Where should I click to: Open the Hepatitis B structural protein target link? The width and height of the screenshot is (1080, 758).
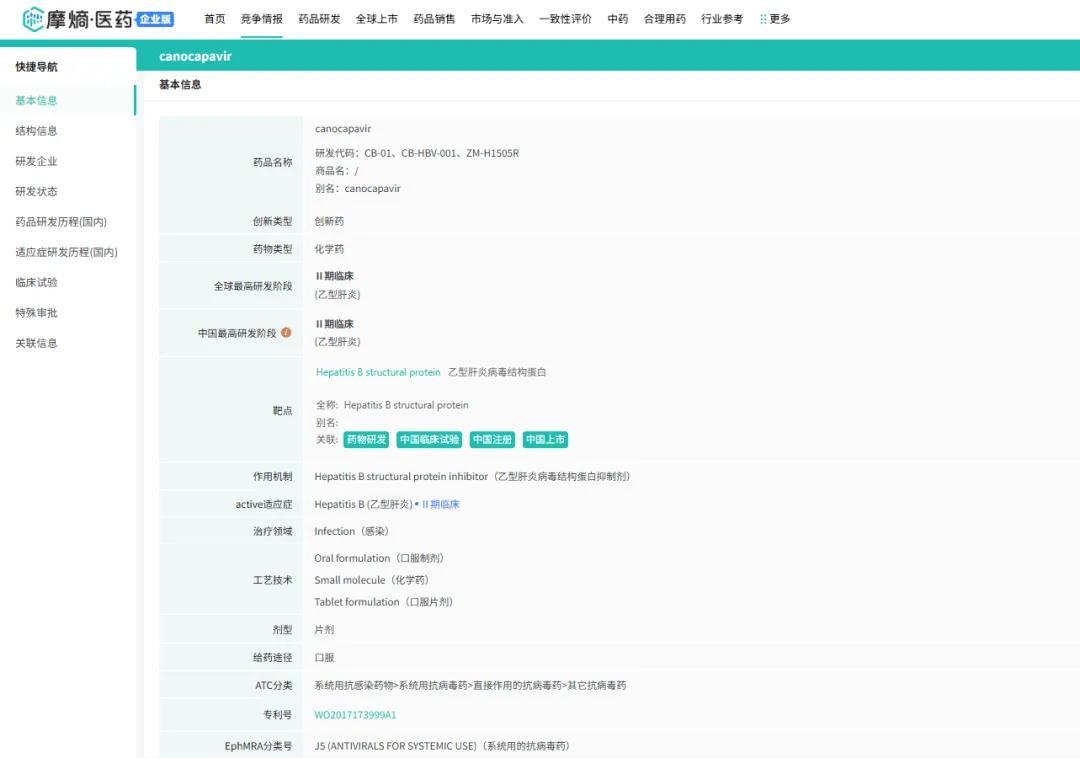point(378,371)
